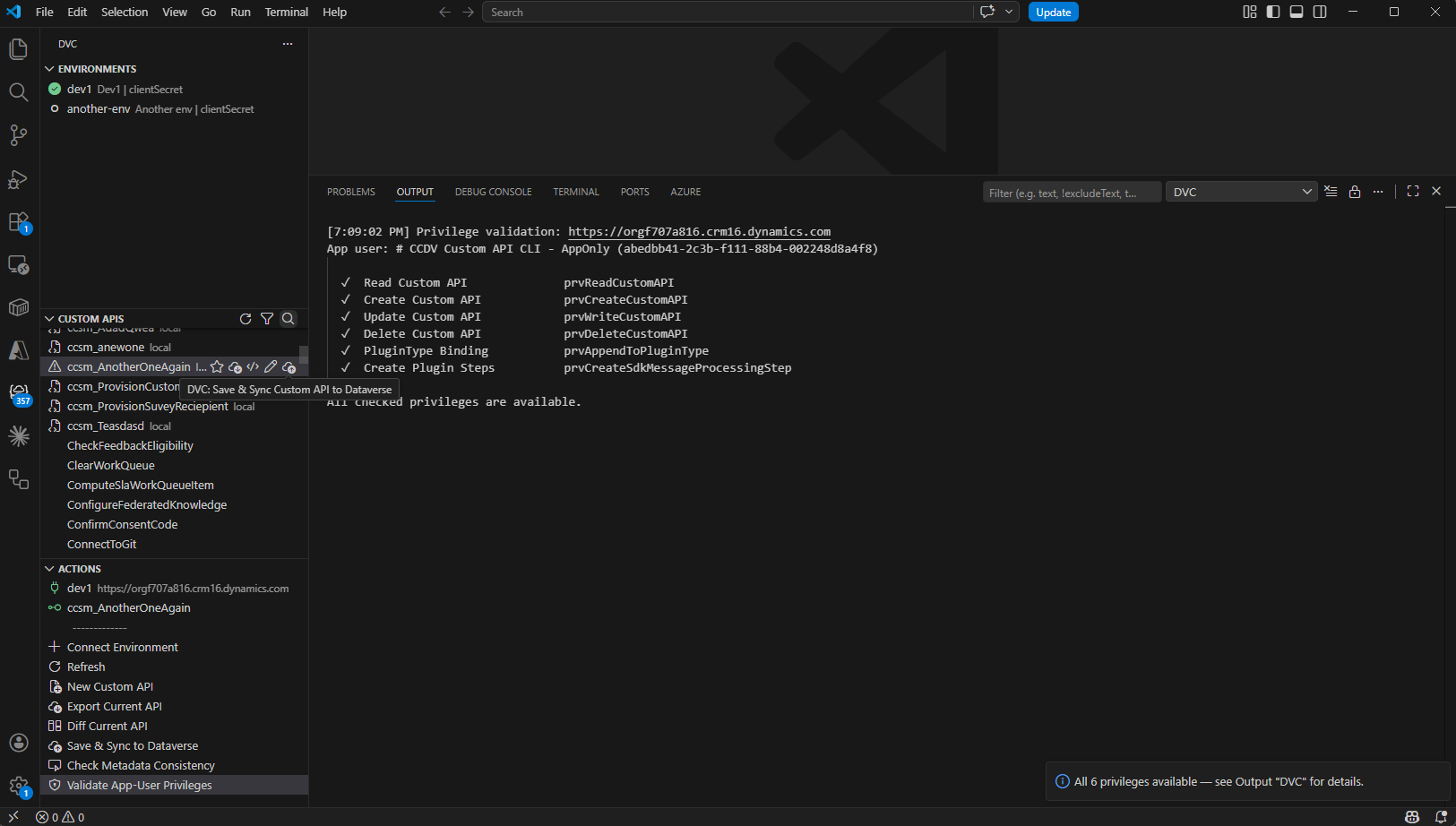Favorite ccsm_AnotherOneAgain with star icon

tap(217, 367)
